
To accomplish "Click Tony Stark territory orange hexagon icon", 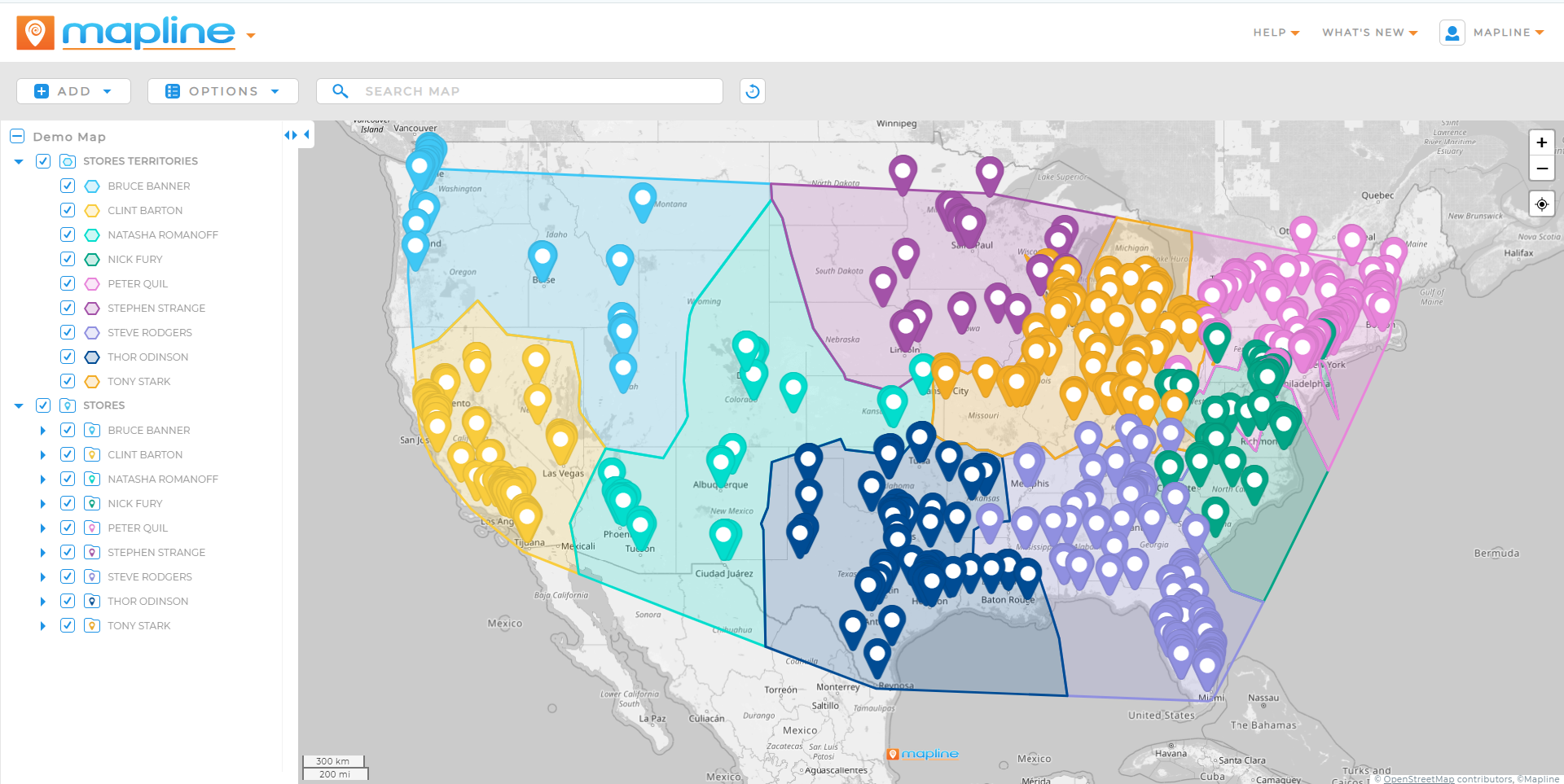I will click(x=92, y=381).
